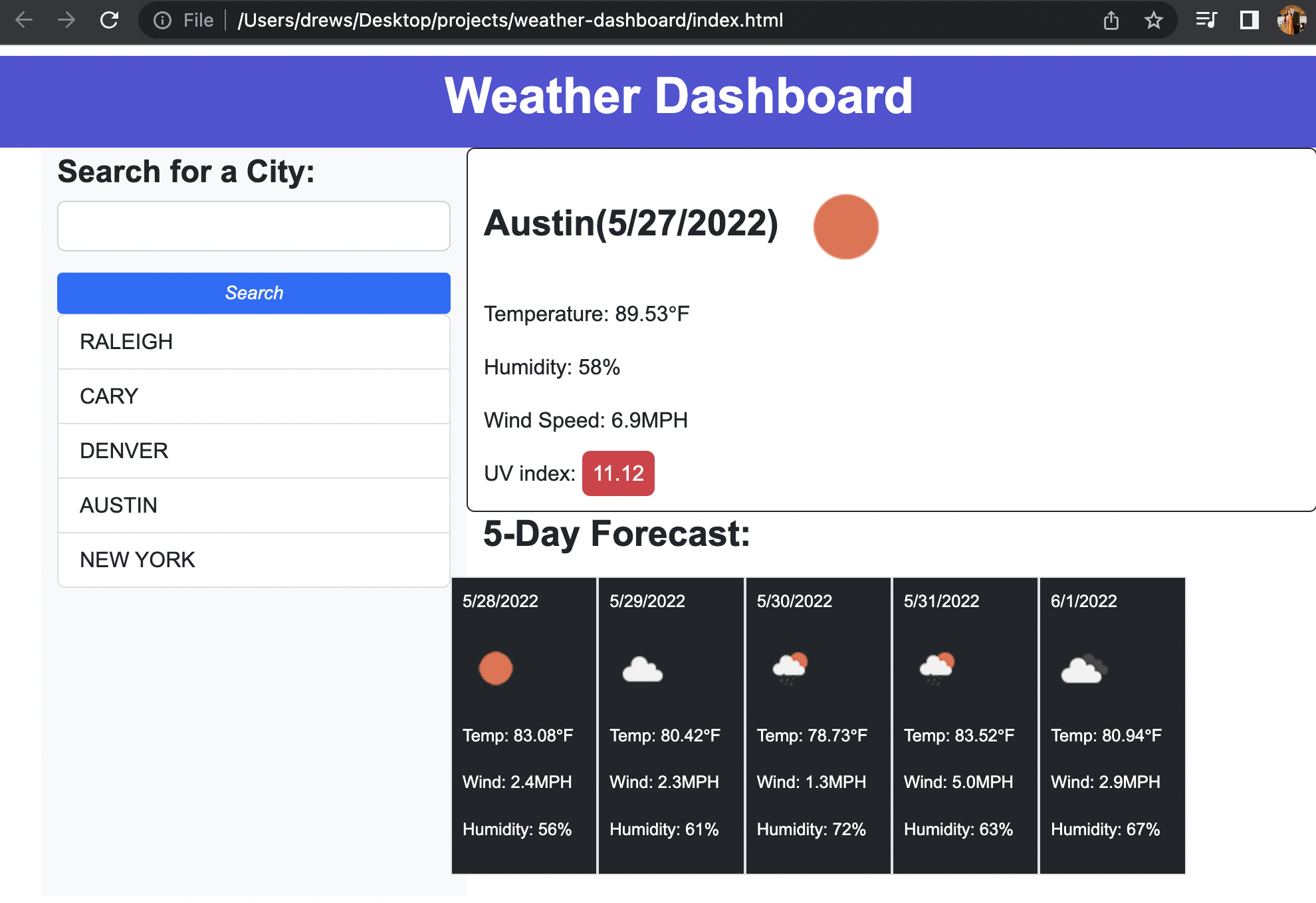Viewport: 1316px width, 903px height.
Task: Toggle the browser side panel icon
Action: [x=1249, y=20]
